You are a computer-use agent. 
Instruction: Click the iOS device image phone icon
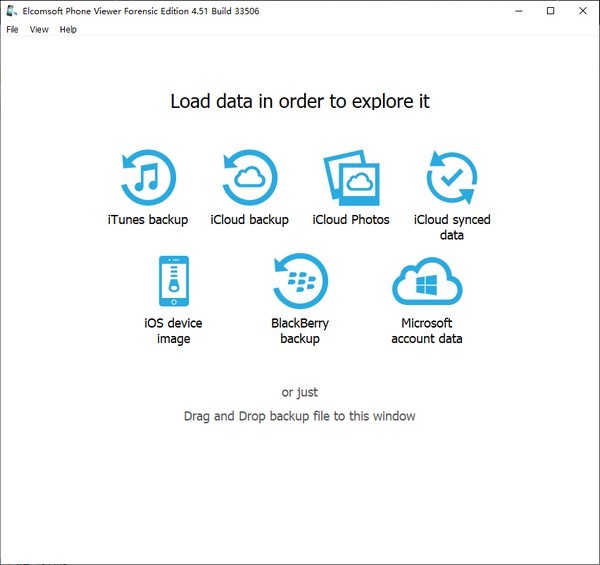pyautogui.click(x=174, y=281)
